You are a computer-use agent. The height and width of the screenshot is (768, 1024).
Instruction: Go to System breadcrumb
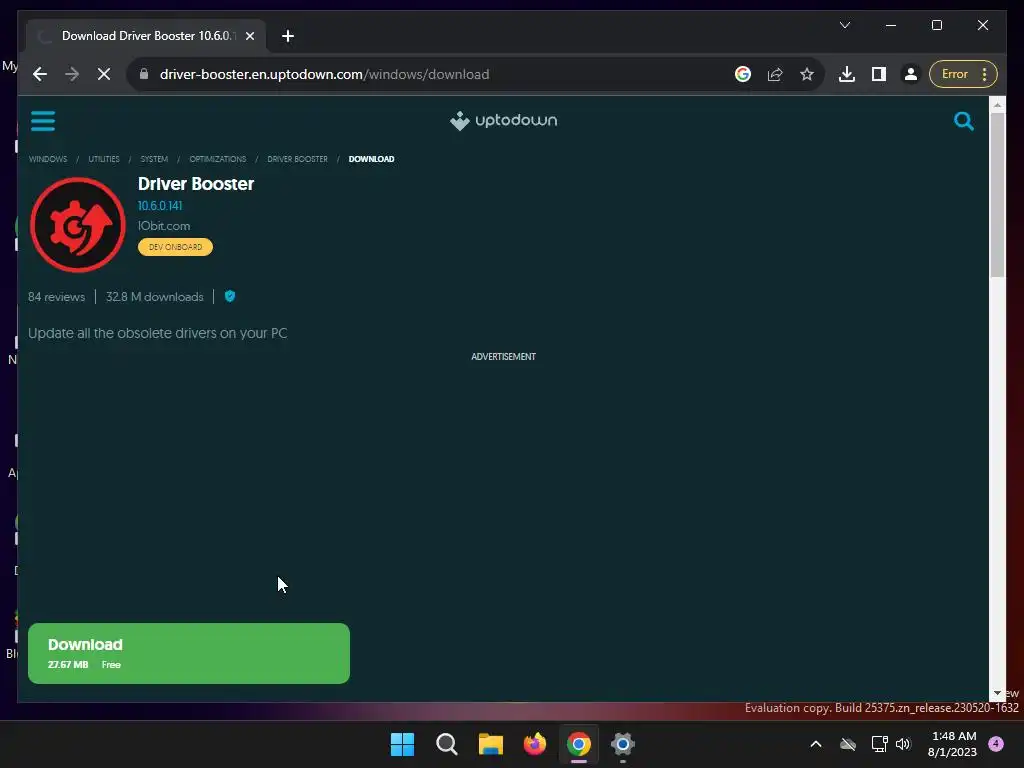click(154, 159)
